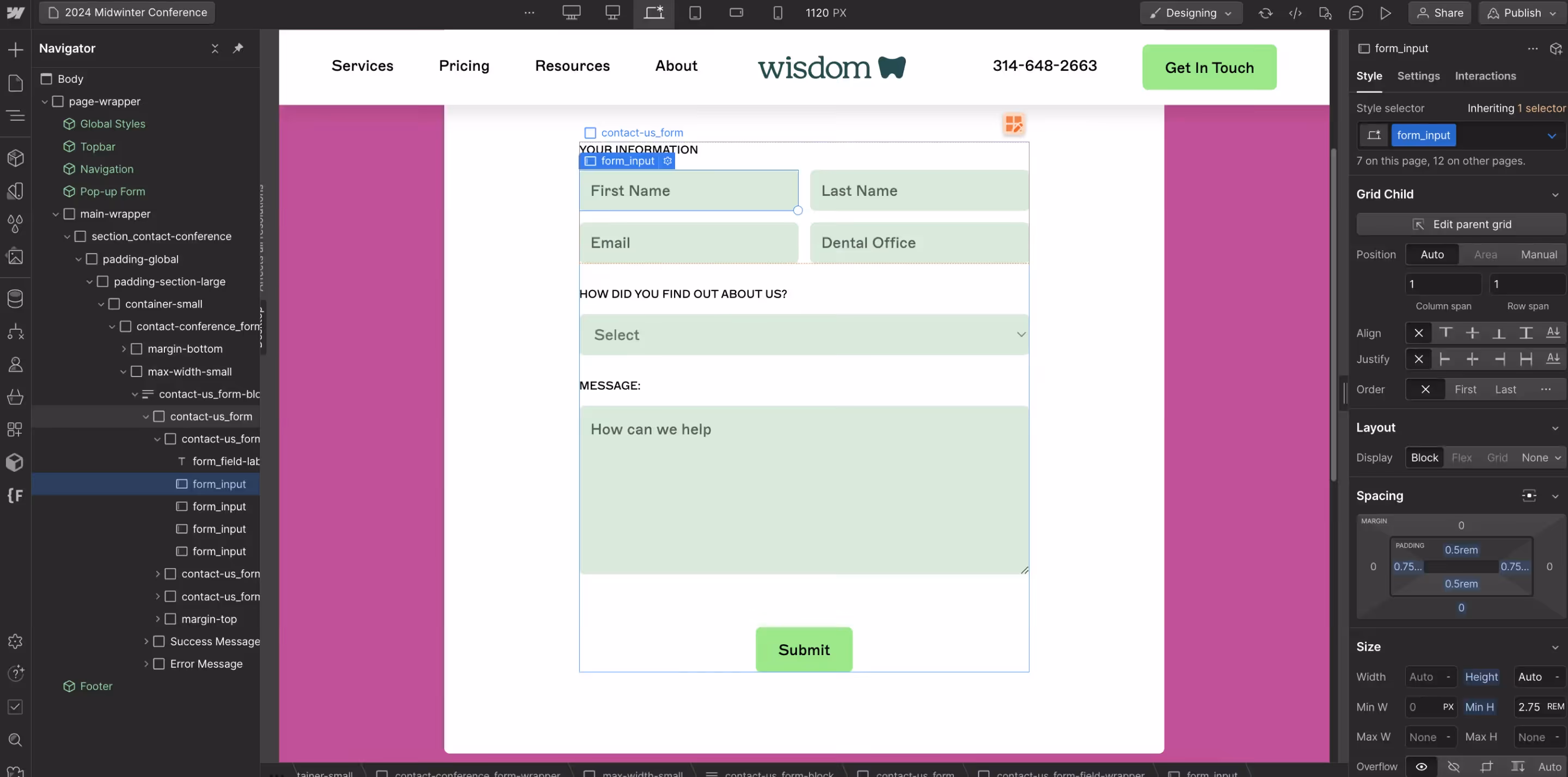The height and width of the screenshot is (777, 1568).
Task: Open the Pages panel
Action: click(15, 83)
